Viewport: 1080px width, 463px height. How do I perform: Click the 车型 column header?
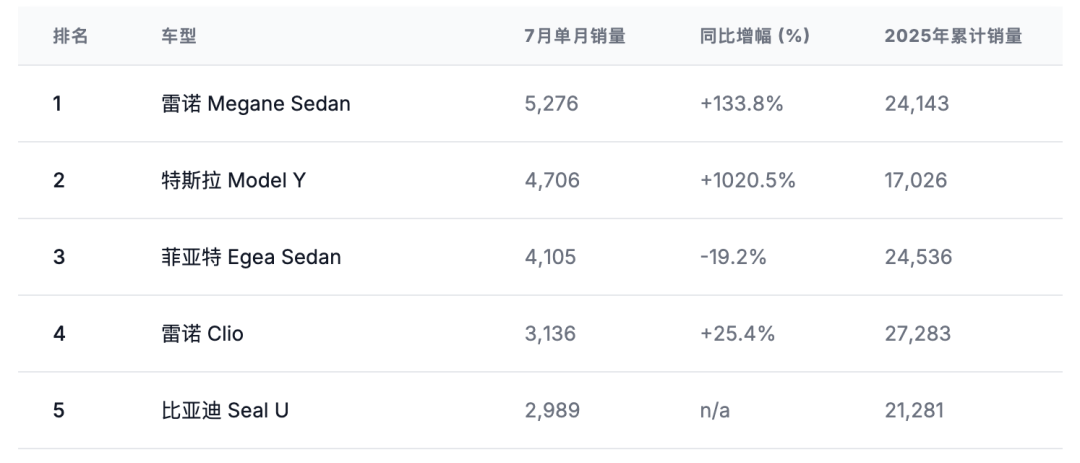[179, 36]
